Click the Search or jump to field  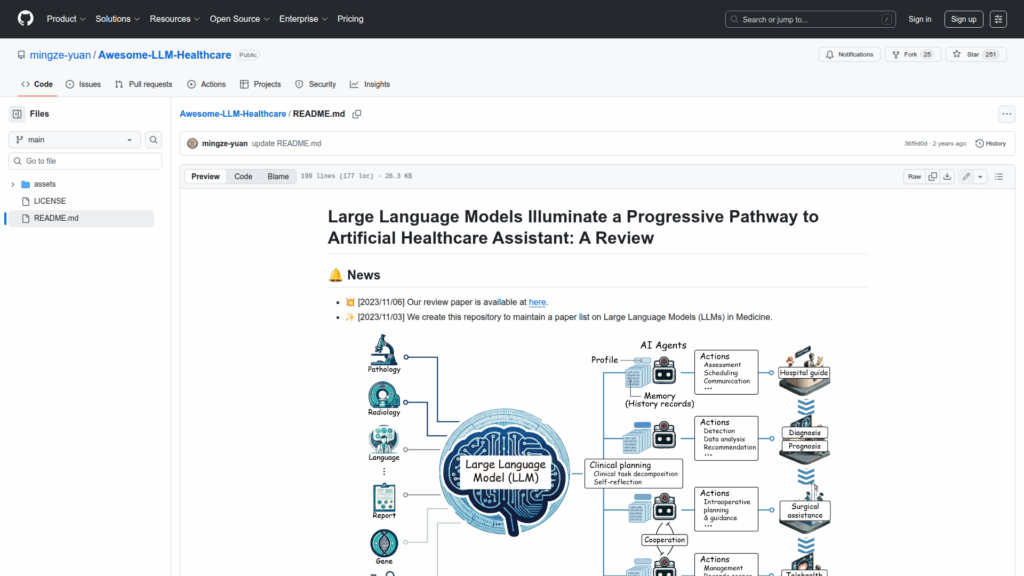(x=810, y=19)
